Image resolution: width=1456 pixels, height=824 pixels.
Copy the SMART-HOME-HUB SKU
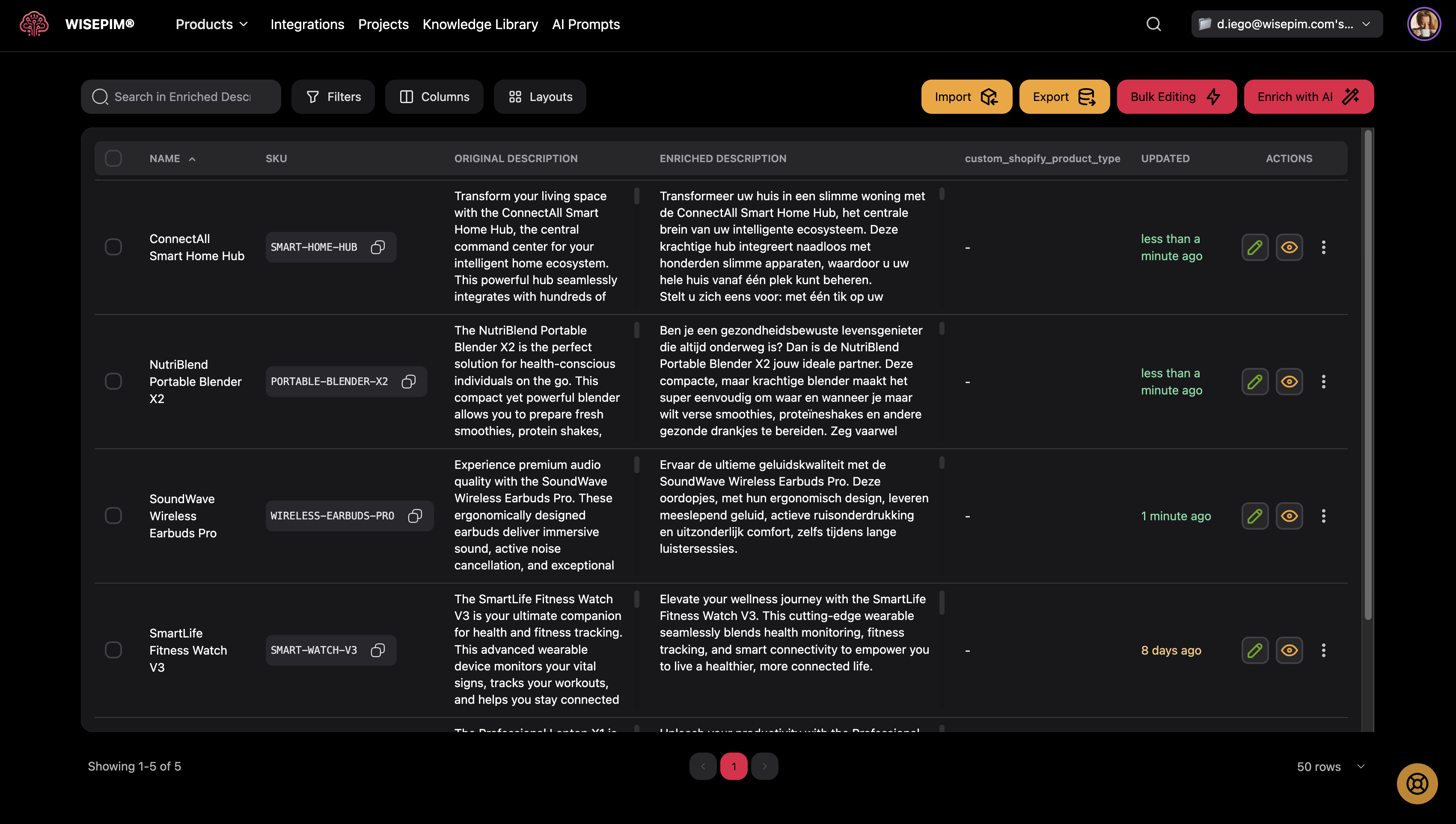377,247
